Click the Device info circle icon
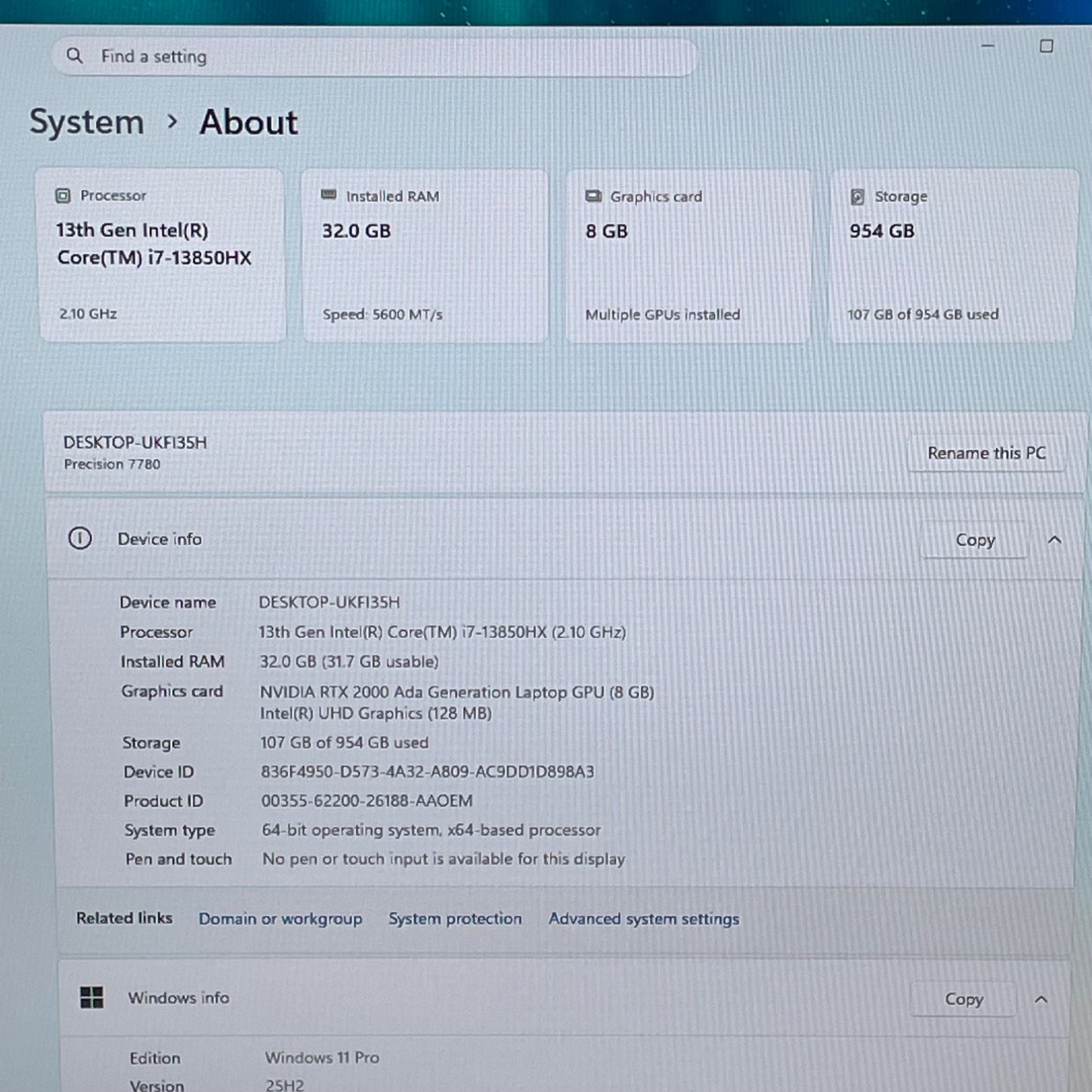 80,539
